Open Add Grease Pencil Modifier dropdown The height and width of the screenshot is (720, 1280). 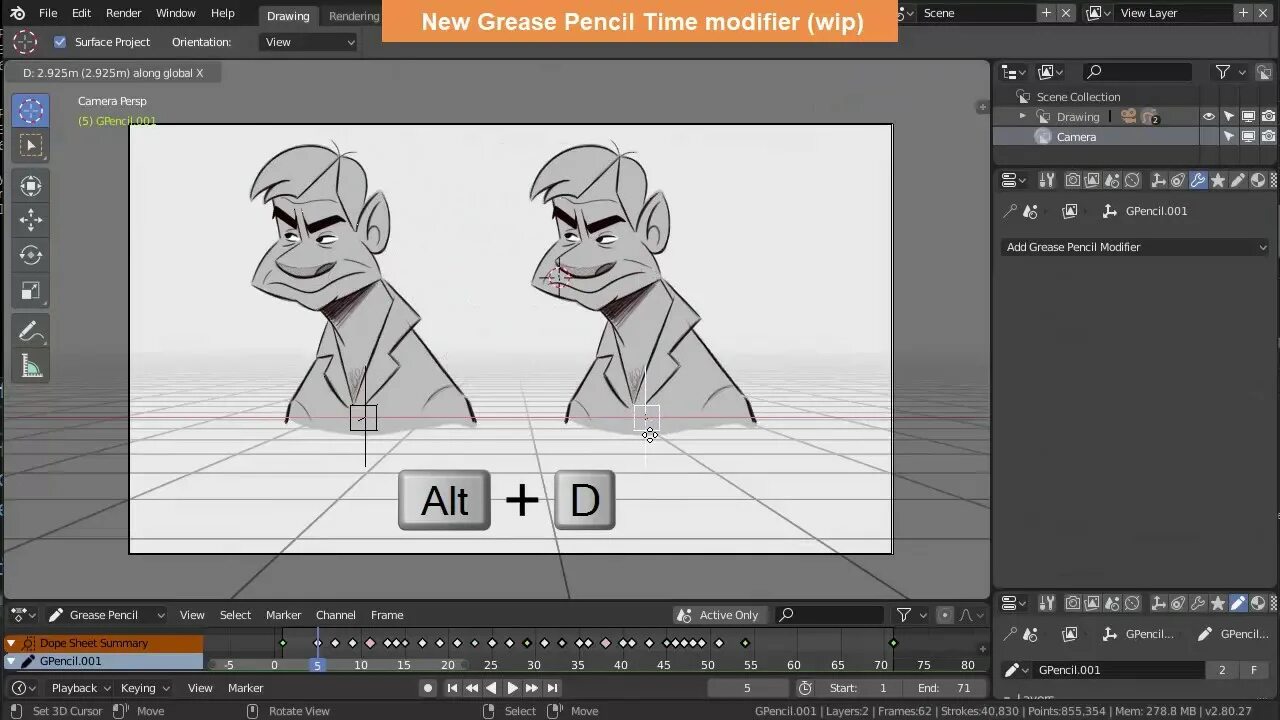pyautogui.click(x=1135, y=247)
